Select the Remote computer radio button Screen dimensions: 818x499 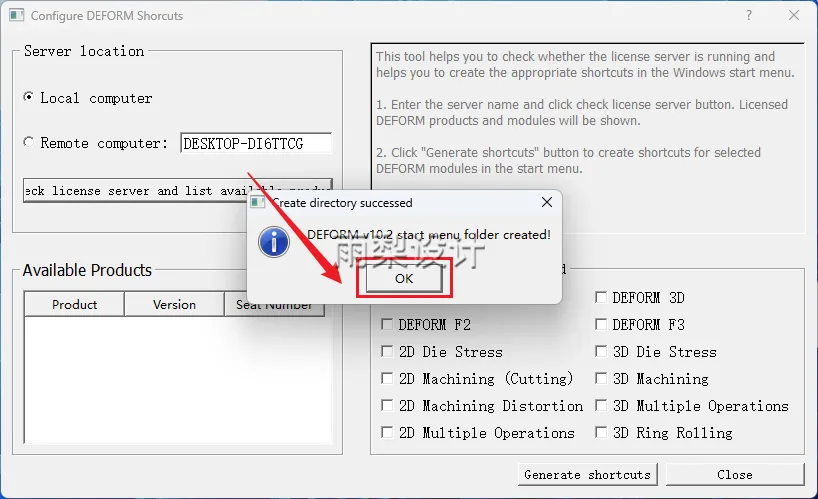[x=29, y=142]
